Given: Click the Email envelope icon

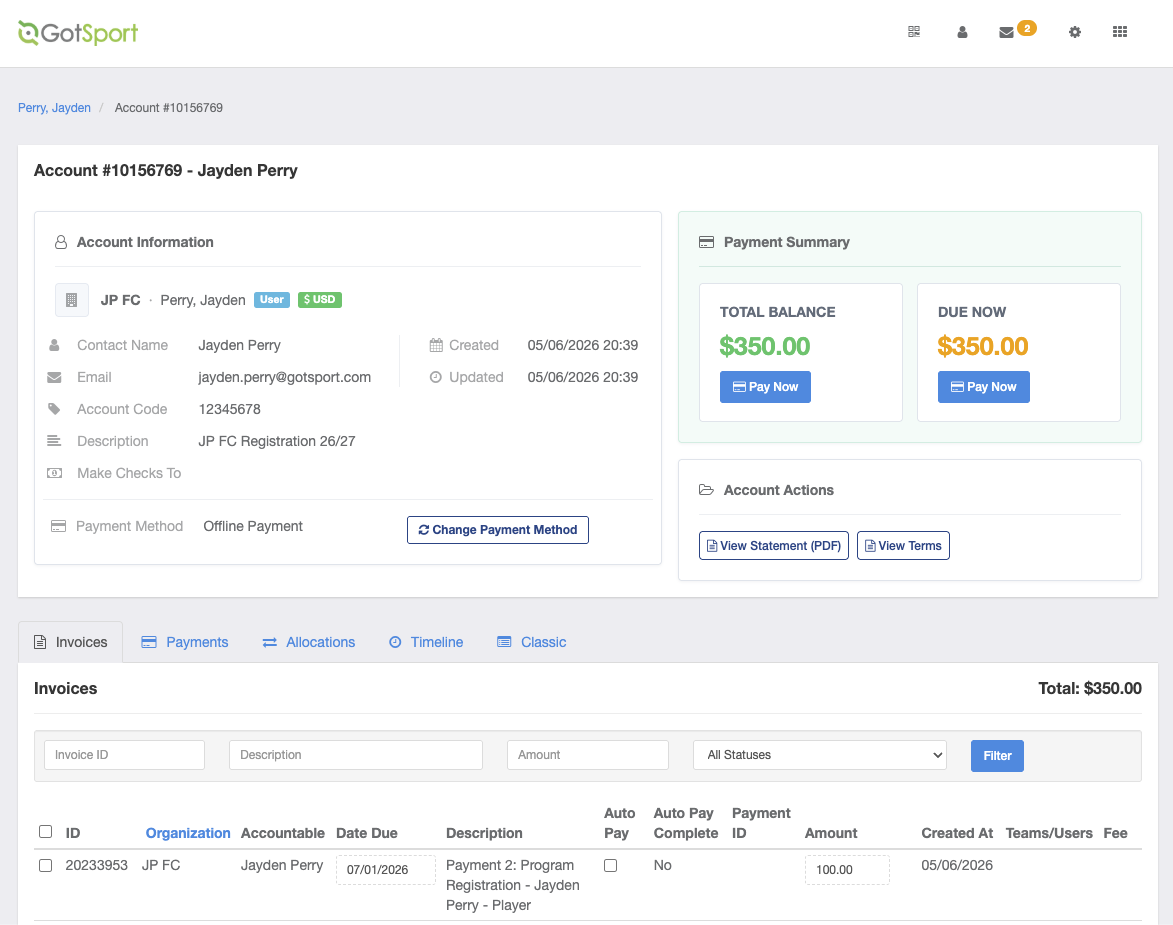Looking at the screenshot, I should pos(54,377).
